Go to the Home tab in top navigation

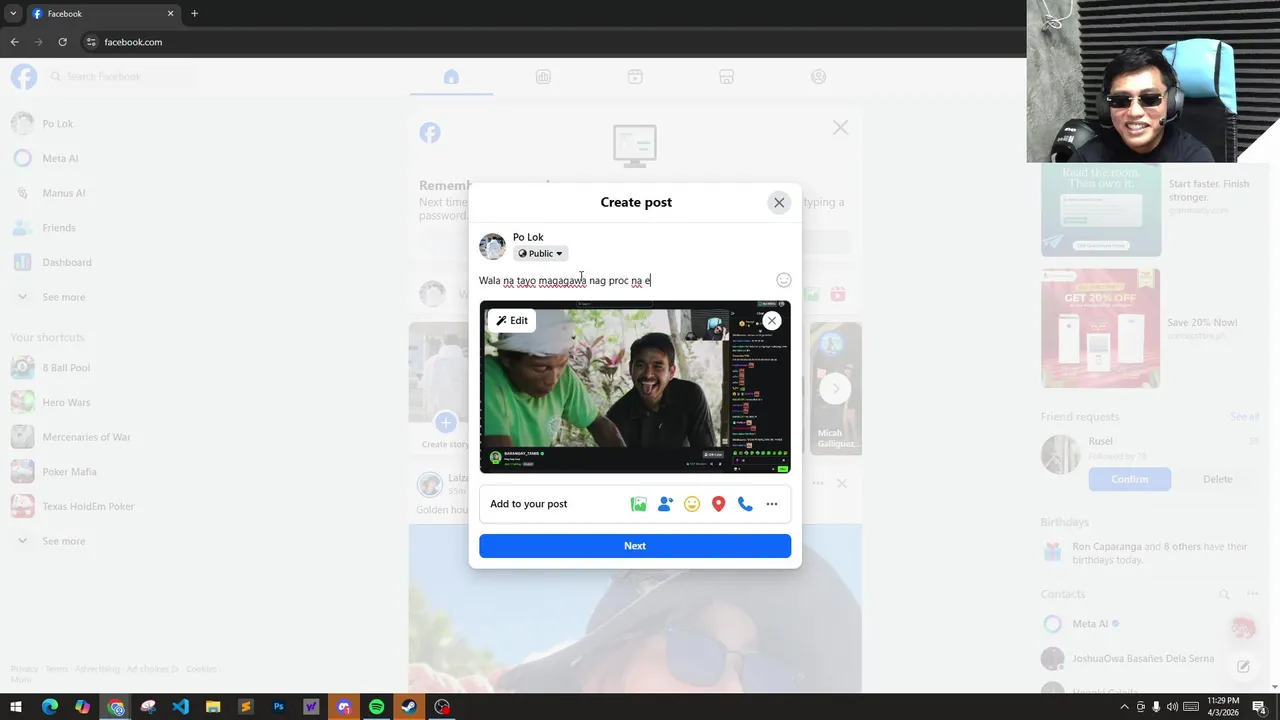(x=451, y=77)
